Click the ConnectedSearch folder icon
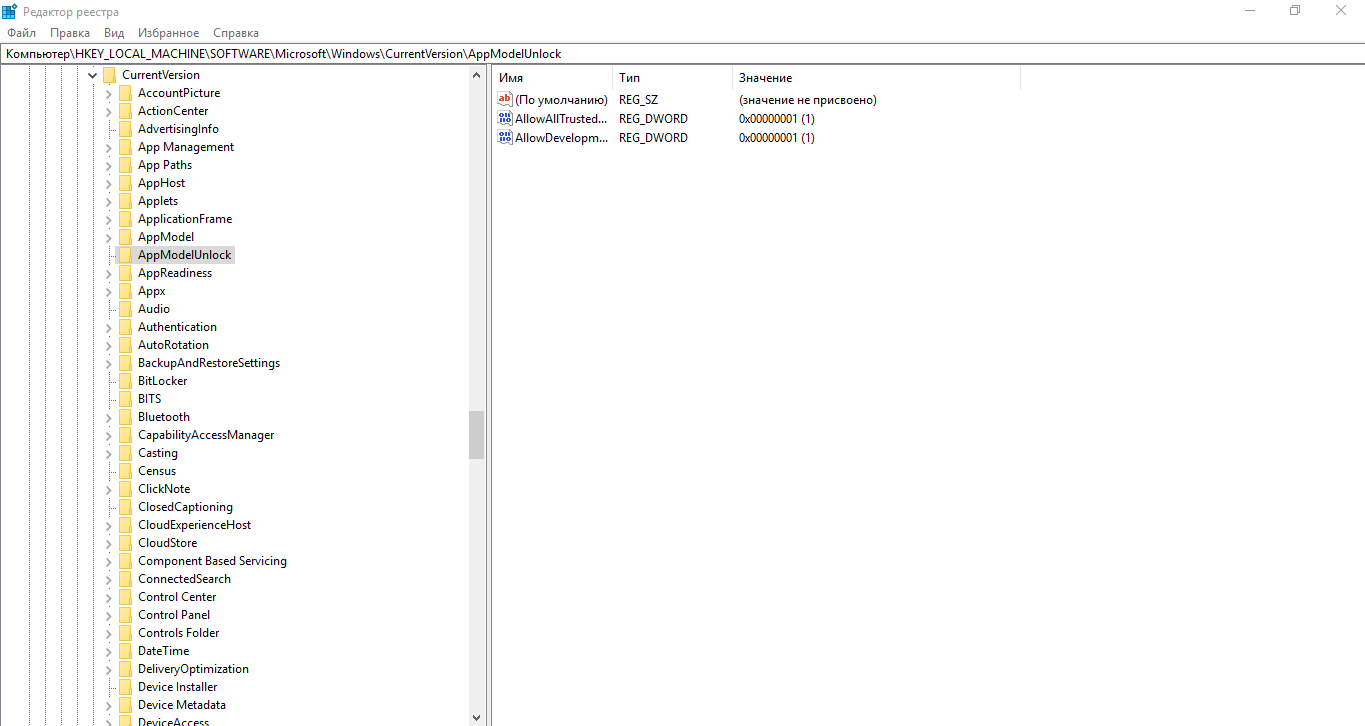Viewport: 1365px width, 726px height. [x=125, y=579]
